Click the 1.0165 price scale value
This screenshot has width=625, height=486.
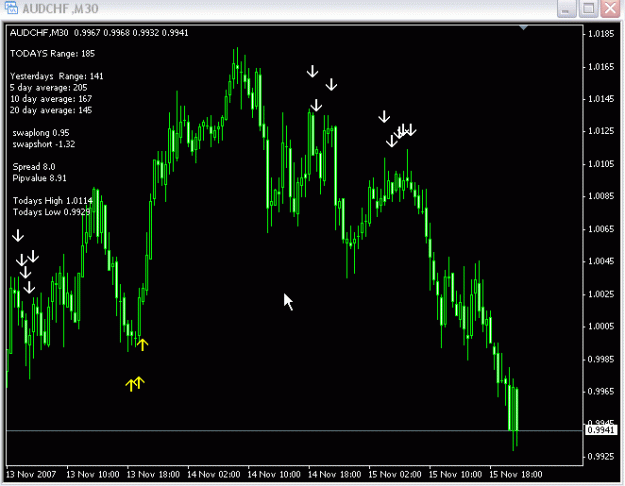click(x=601, y=67)
